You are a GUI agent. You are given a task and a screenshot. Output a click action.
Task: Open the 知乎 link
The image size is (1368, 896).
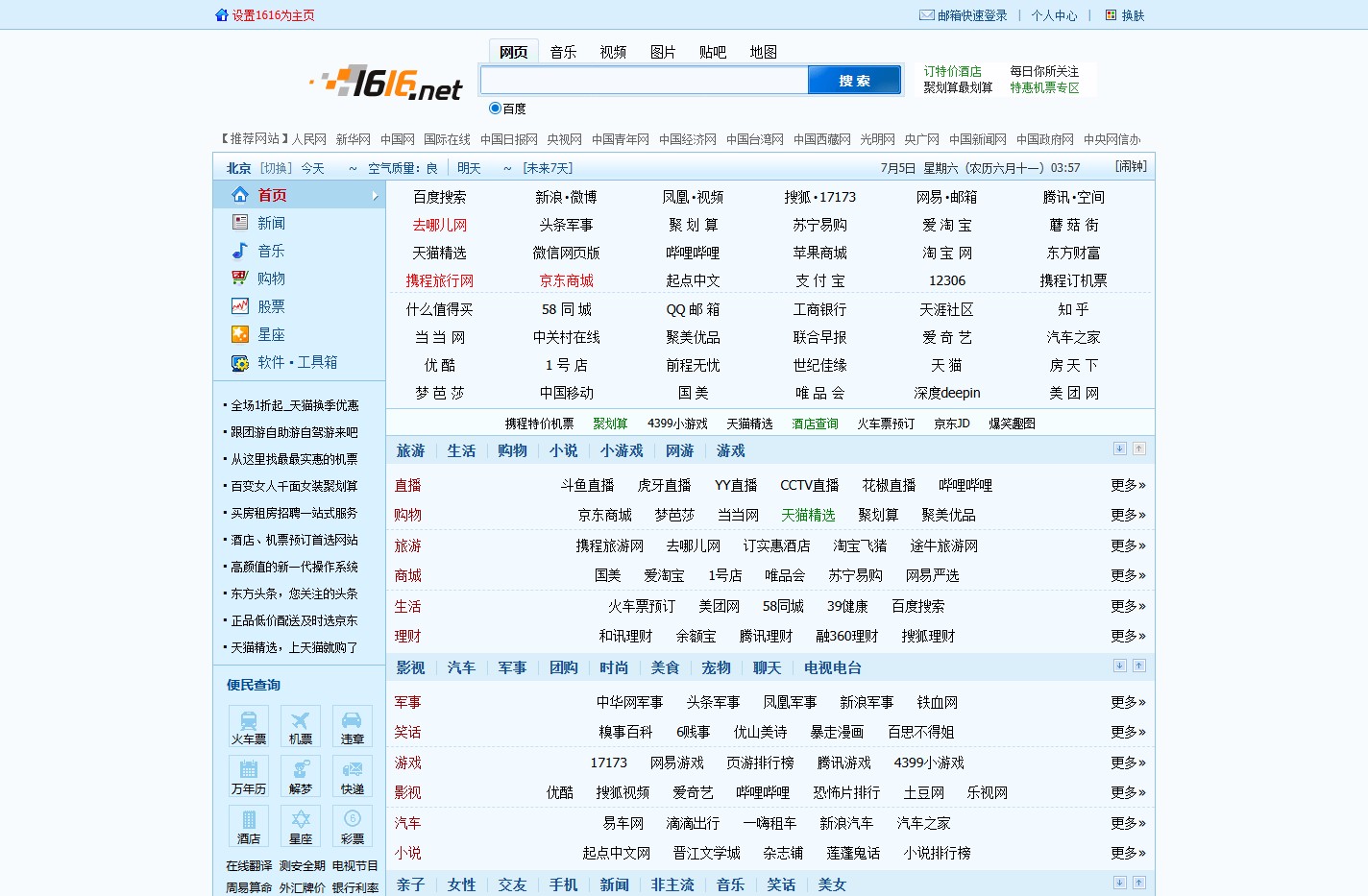click(1074, 309)
